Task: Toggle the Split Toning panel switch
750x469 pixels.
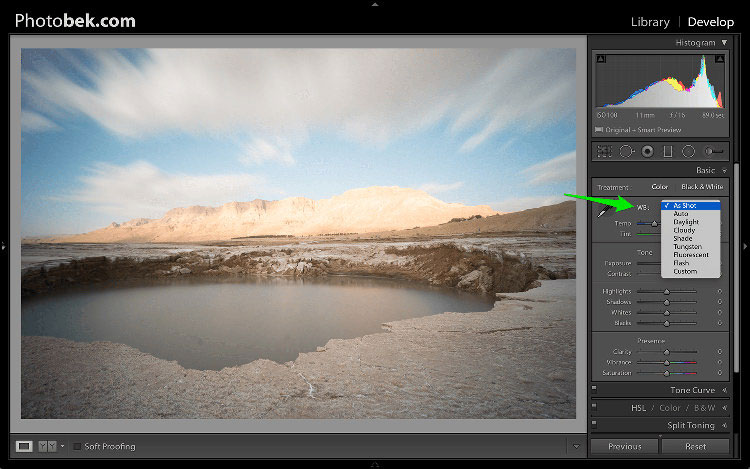Action: point(595,426)
